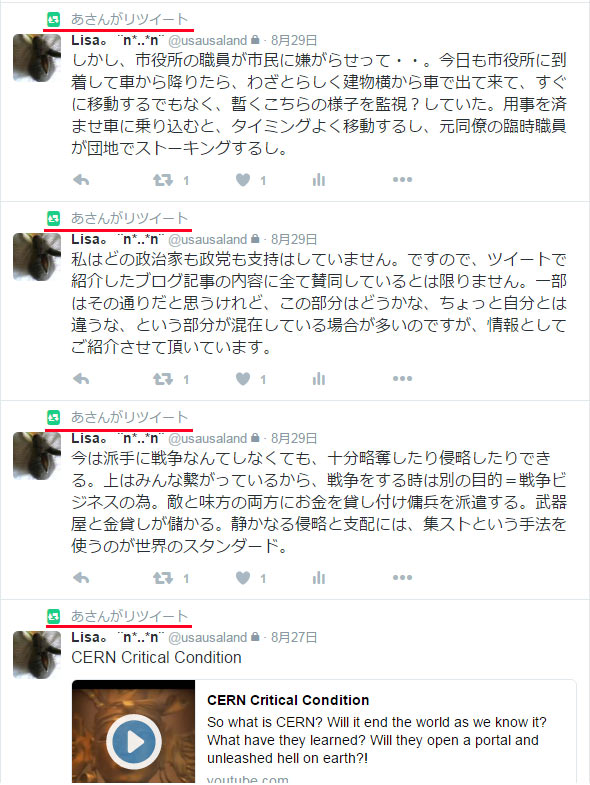Viewport: 590px width, 785px height.
Task: Retweet the tweet about 戦争ビジネス
Action: (163, 578)
